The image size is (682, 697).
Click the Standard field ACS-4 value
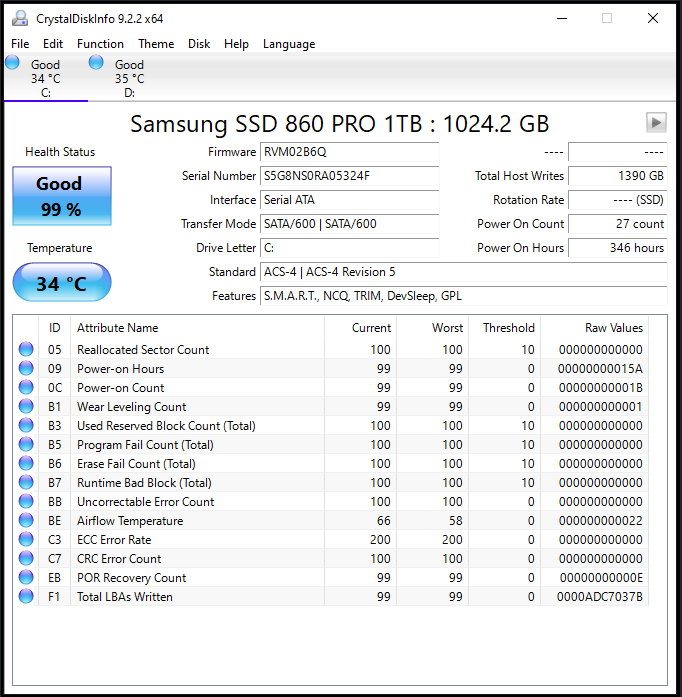(464, 272)
